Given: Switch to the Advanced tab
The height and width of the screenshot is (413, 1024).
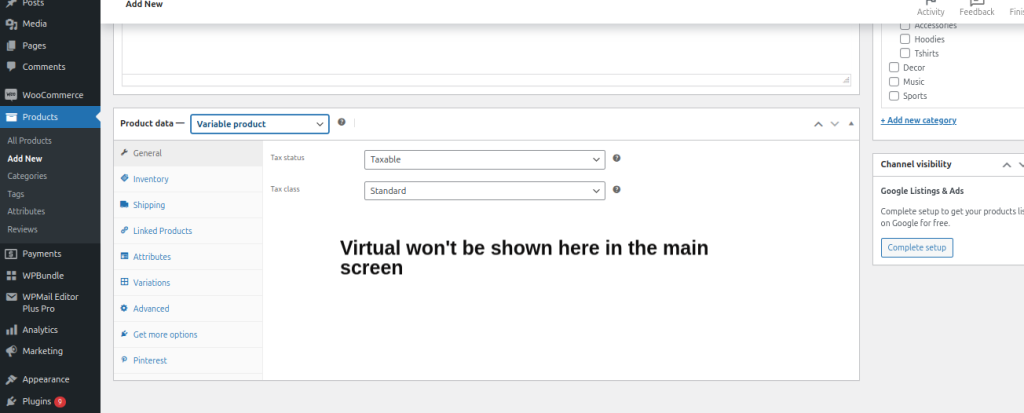Looking at the screenshot, I should pos(188,308).
